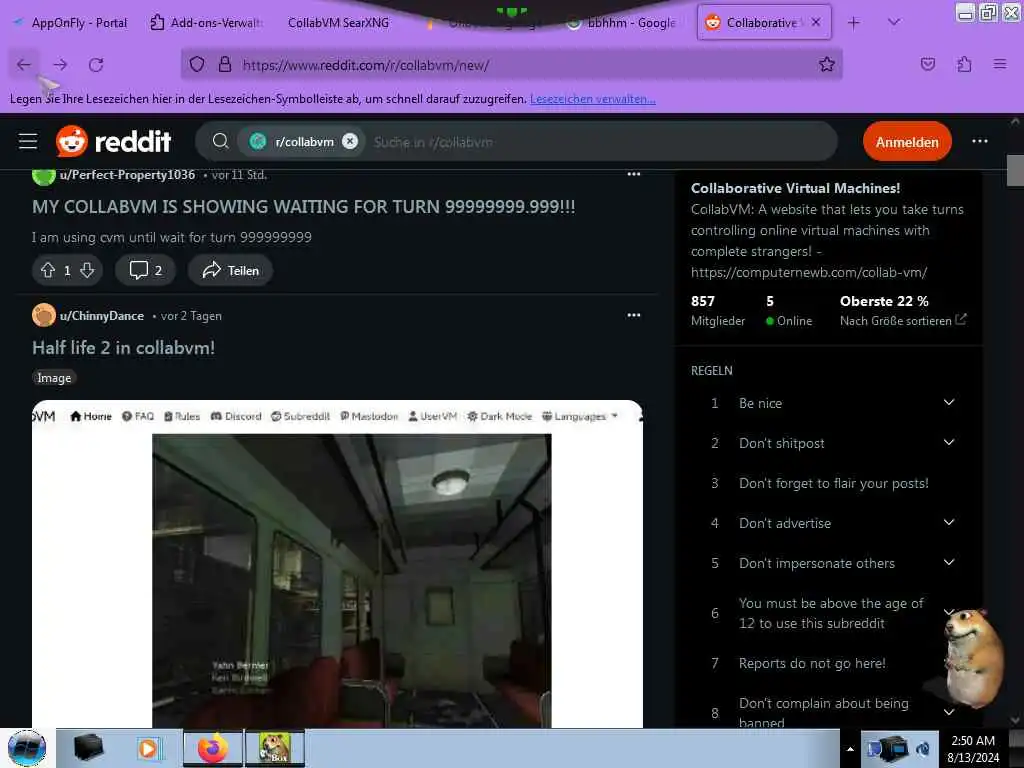Click rule 7 Reports do not go here
The width and height of the screenshot is (1024, 768).
[812, 664]
